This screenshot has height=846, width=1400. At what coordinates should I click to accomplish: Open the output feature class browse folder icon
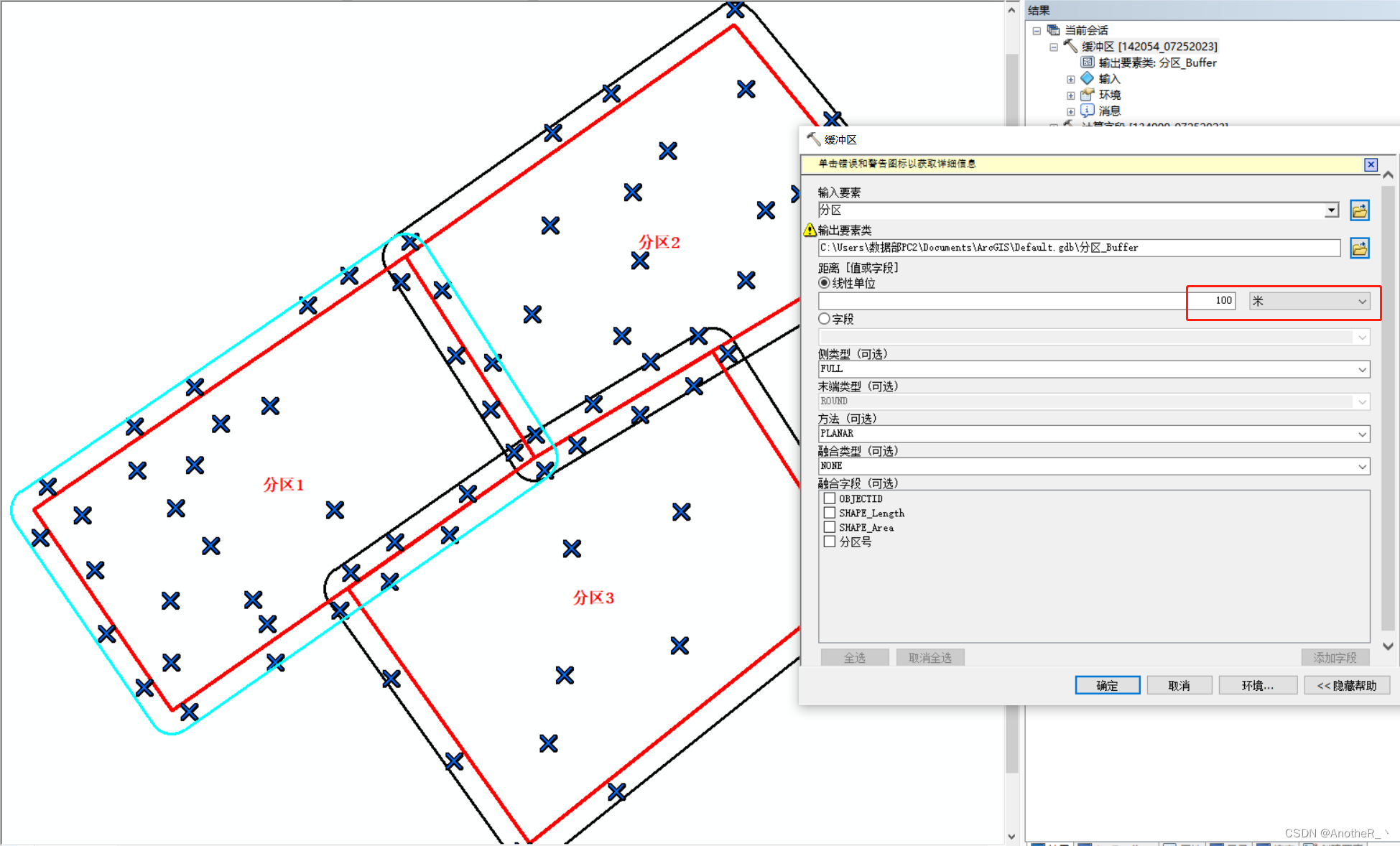[x=1359, y=248]
